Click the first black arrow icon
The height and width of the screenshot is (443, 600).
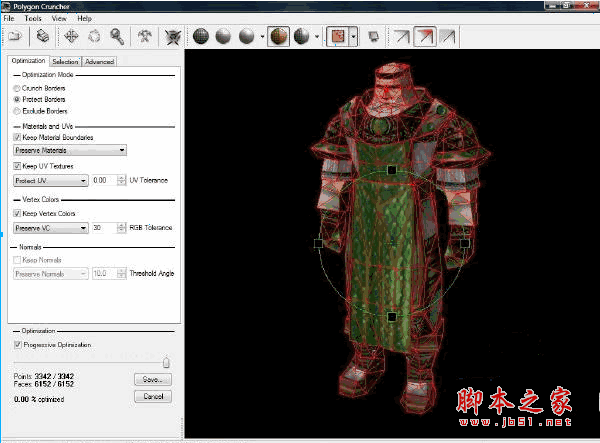point(402,37)
